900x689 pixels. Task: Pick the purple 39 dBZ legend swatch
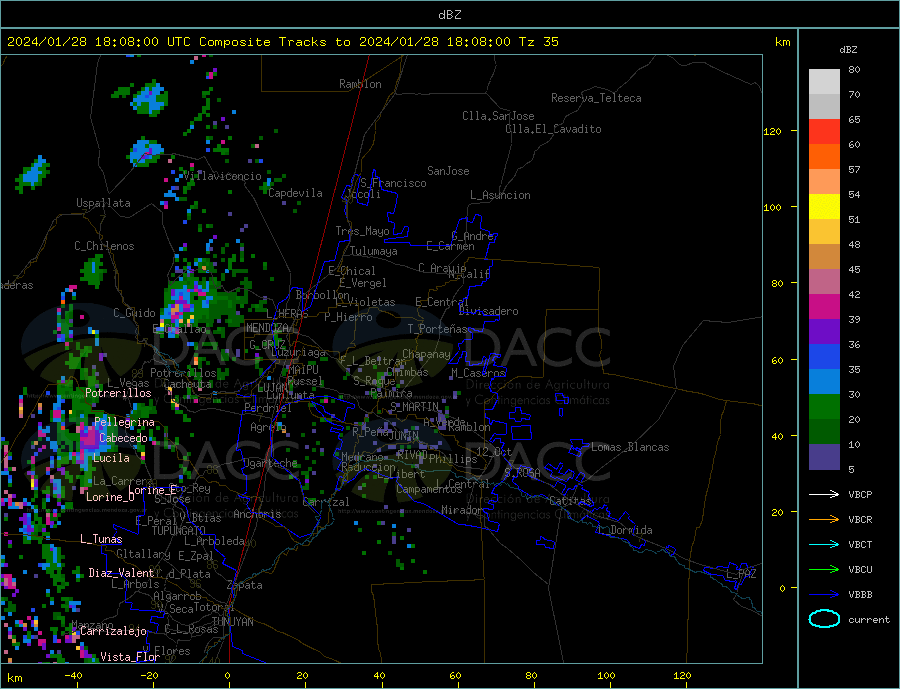pos(824,332)
